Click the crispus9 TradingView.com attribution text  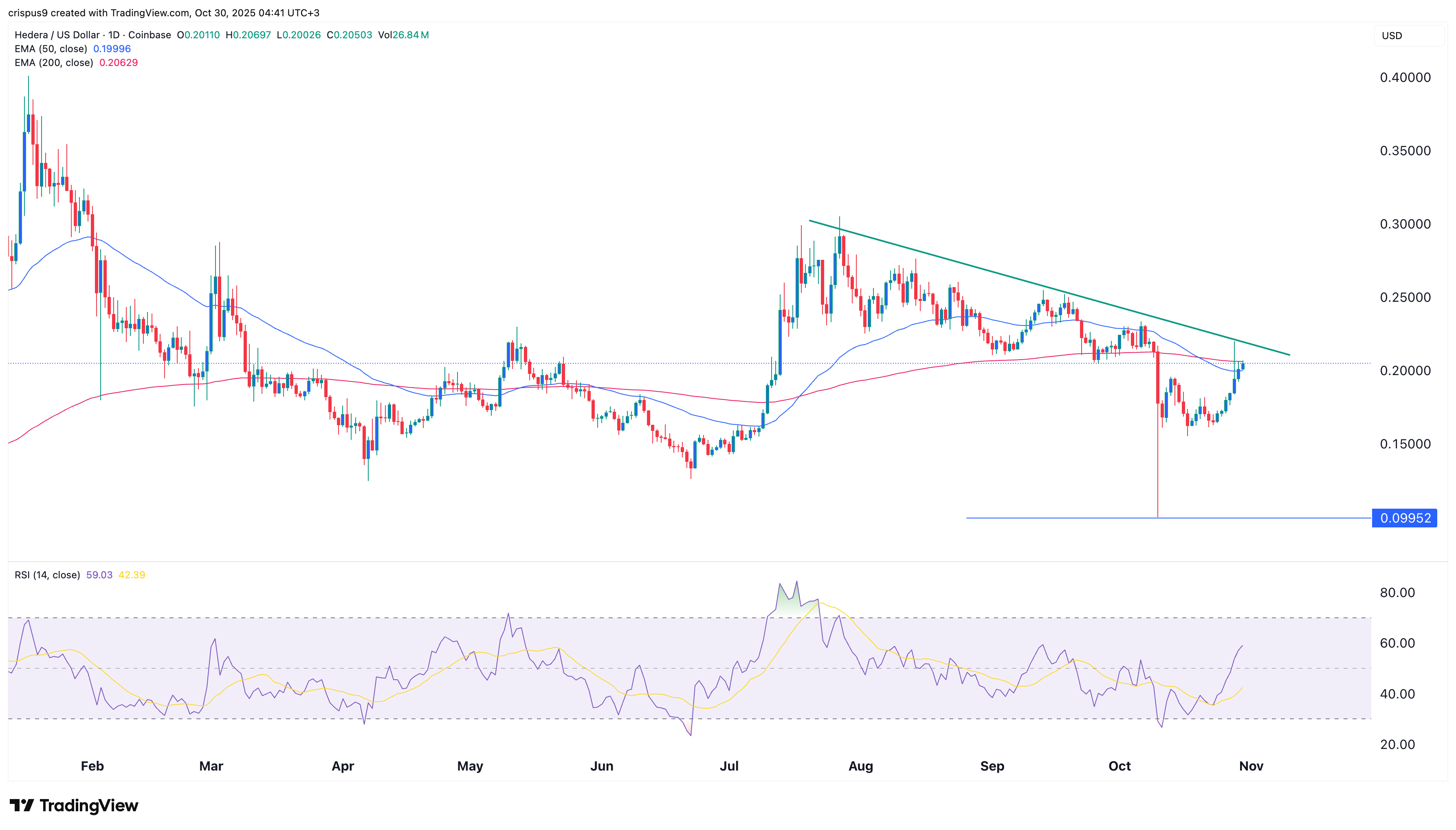tap(164, 13)
